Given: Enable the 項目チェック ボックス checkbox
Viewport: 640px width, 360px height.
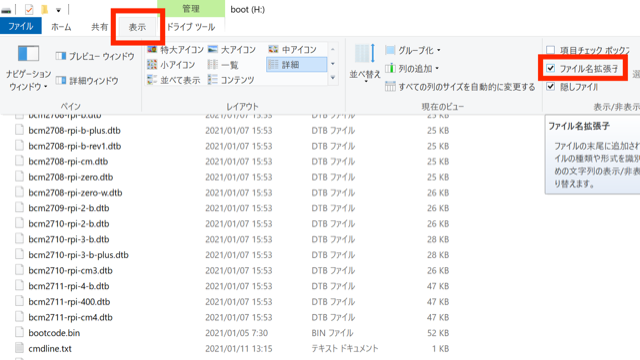Looking at the screenshot, I should coord(551,50).
